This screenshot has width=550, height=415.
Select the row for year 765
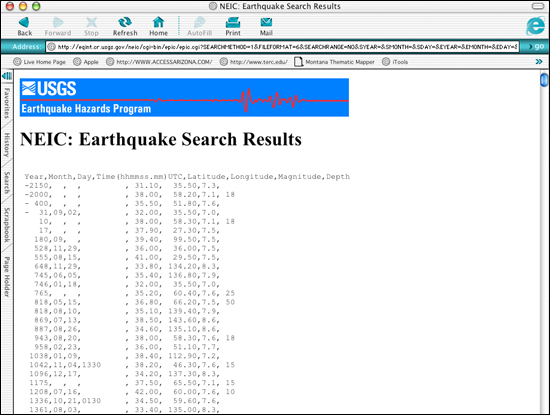click(x=134, y=293)
